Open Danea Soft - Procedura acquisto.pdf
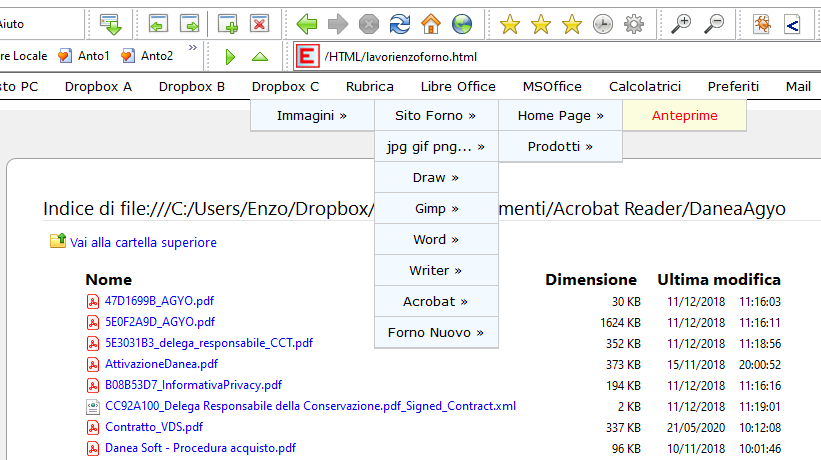Image resolution: width=821 pixels, height=460 pixels. pos(200,448)
